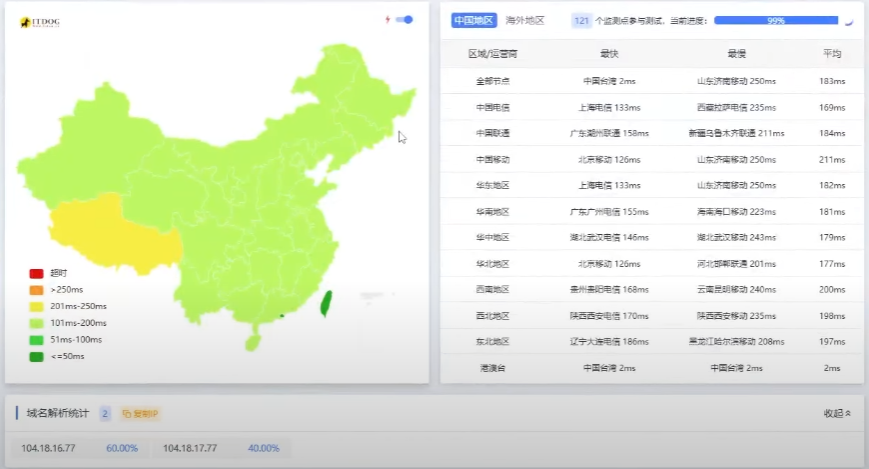This screenshot has height=469, width=869.
Task: Click the 最快 column header
Action: (609, 54)
